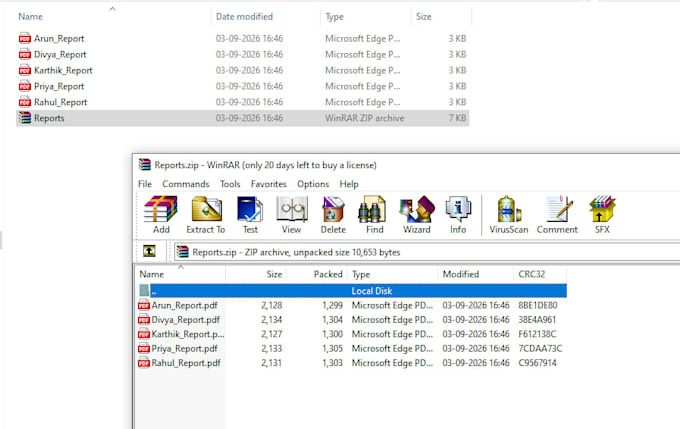Open the Options menu
This screenshot has width=680, height=429.
(x=313, y=184)
